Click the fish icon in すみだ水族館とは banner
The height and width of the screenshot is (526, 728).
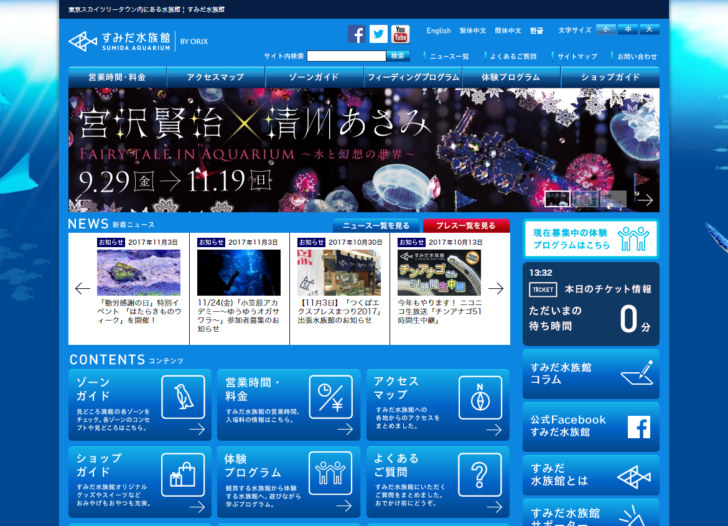[x=634, y=477]
